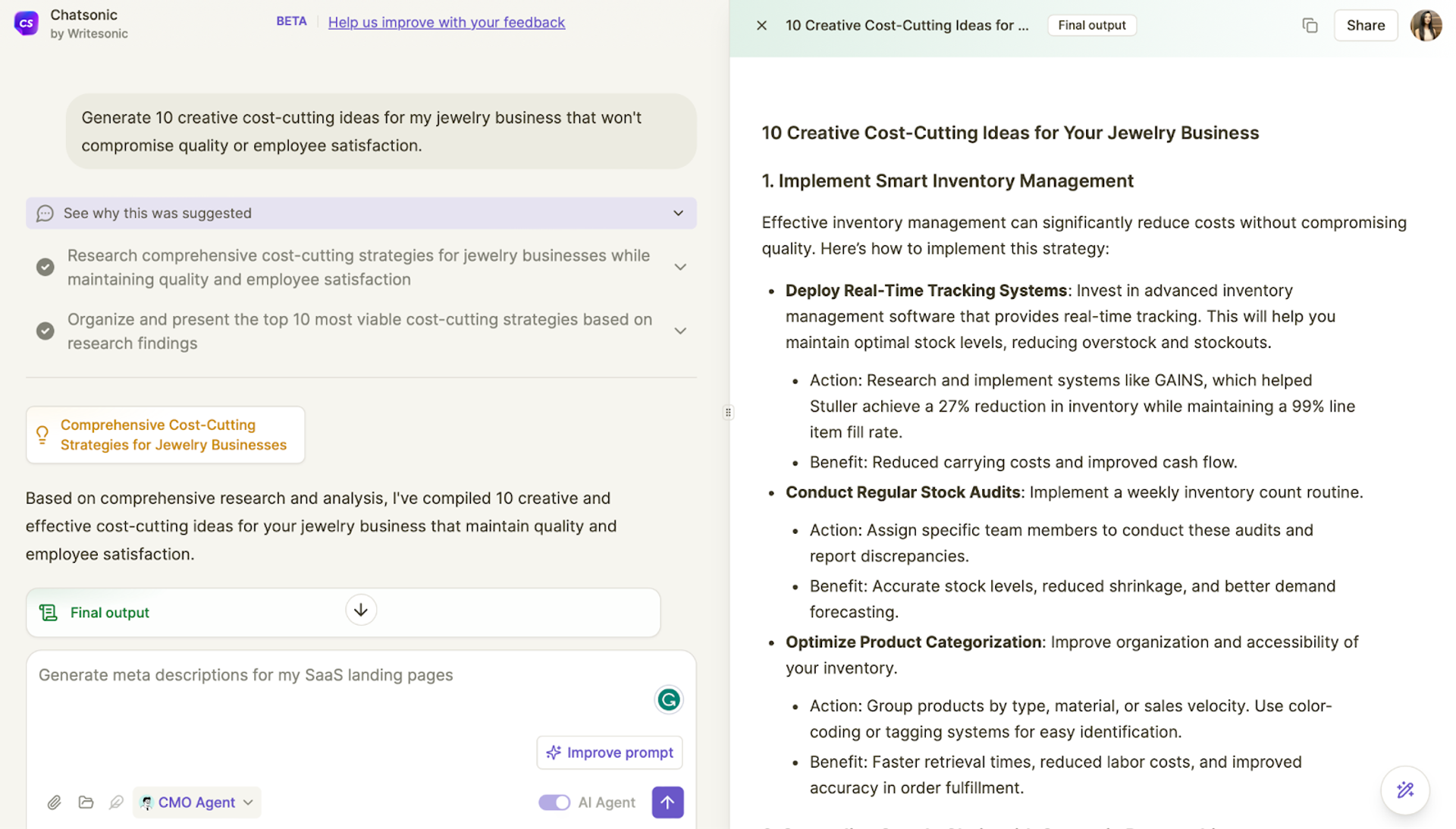The width and height of the screenshot is (1456, 829).
Task: Click the user's prompt message bubble
Action: (381, 131)
